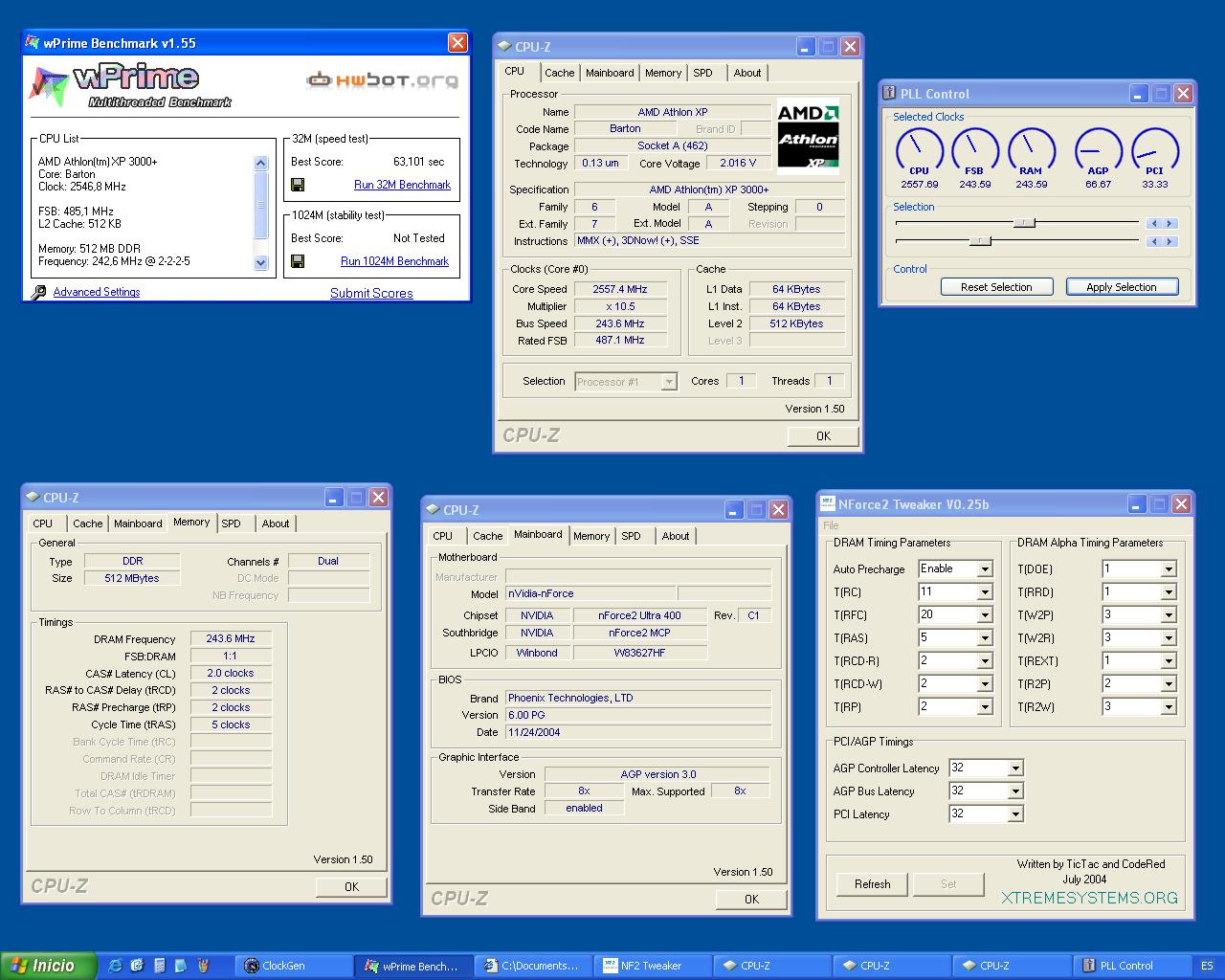Click the floppy save icon beside 32M Best Score

click(298, 185)
